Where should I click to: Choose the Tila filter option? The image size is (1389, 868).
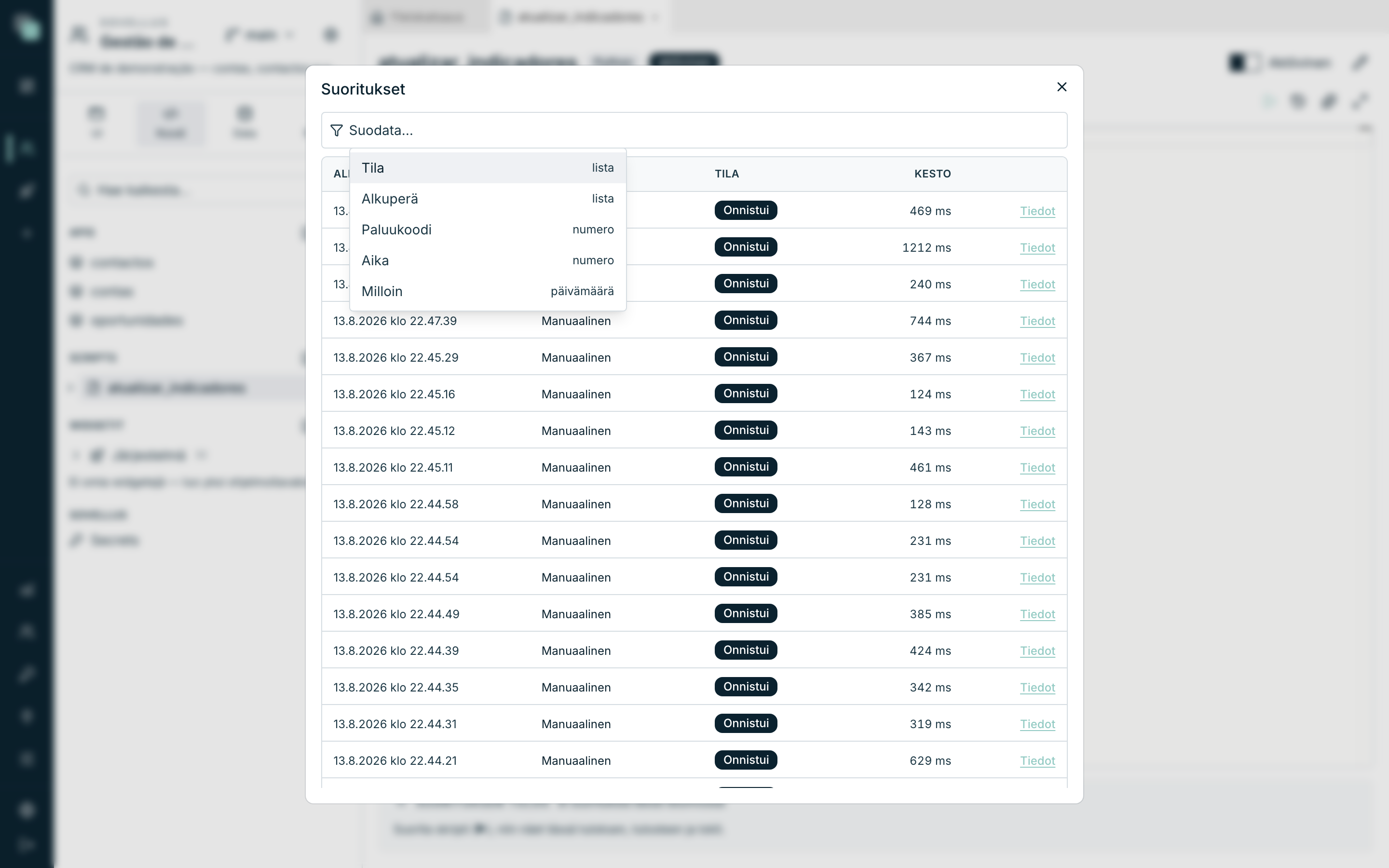point(487,168)
